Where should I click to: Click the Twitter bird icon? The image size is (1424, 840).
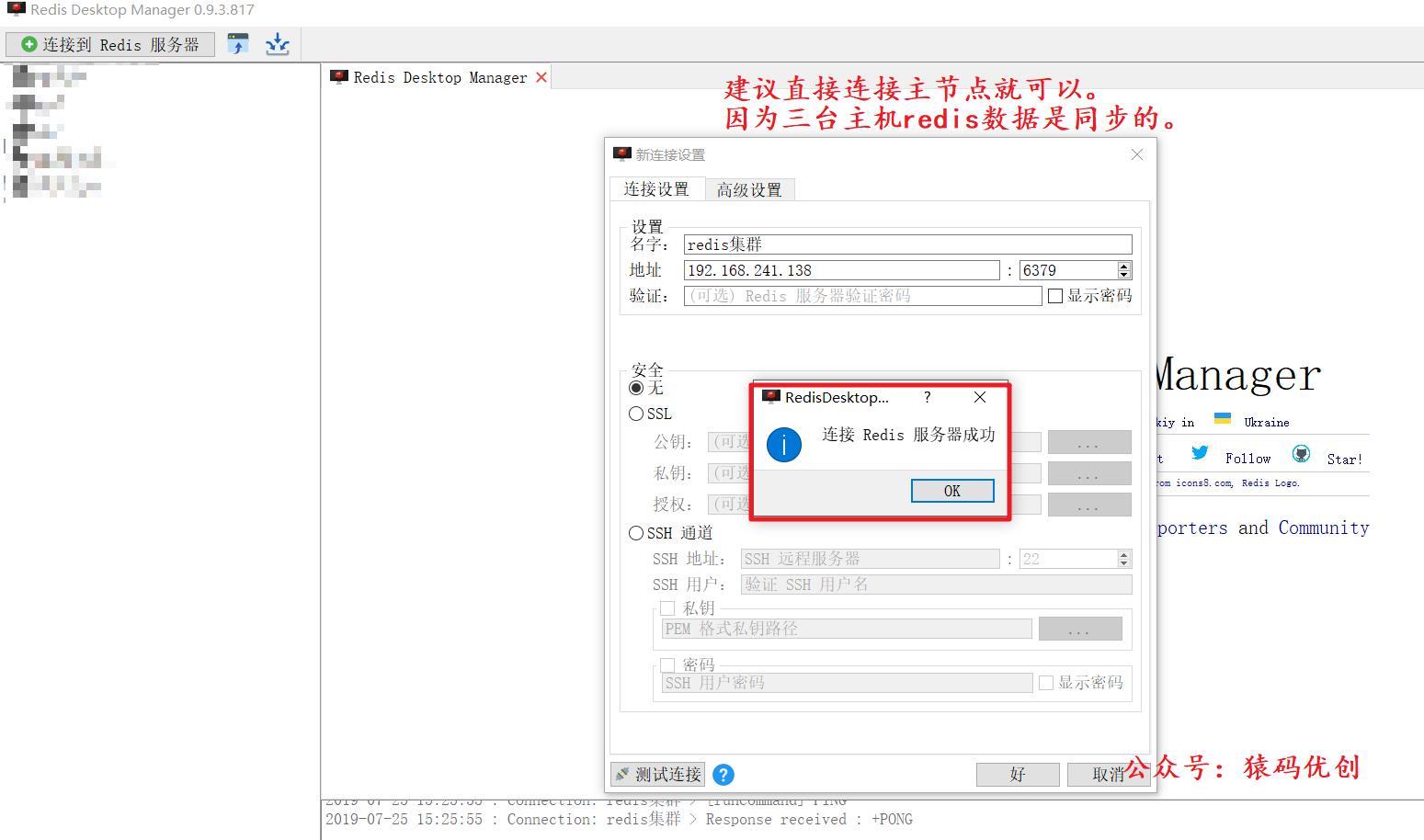[x=1200, y=452]
